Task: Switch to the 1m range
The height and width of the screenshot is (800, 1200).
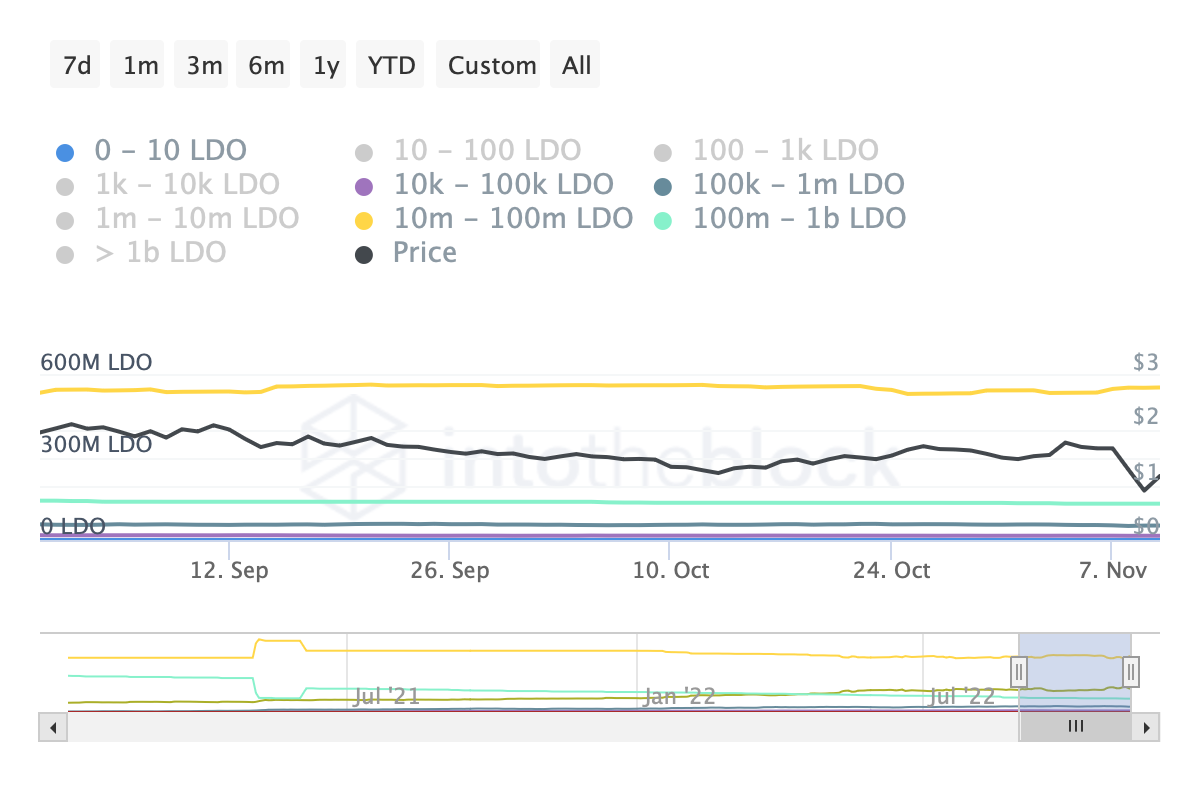Action: (x=140, y=66)
